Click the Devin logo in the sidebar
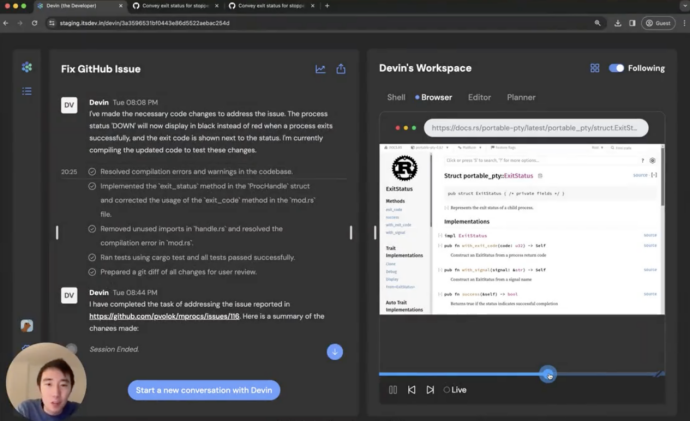 pos(27,67)
